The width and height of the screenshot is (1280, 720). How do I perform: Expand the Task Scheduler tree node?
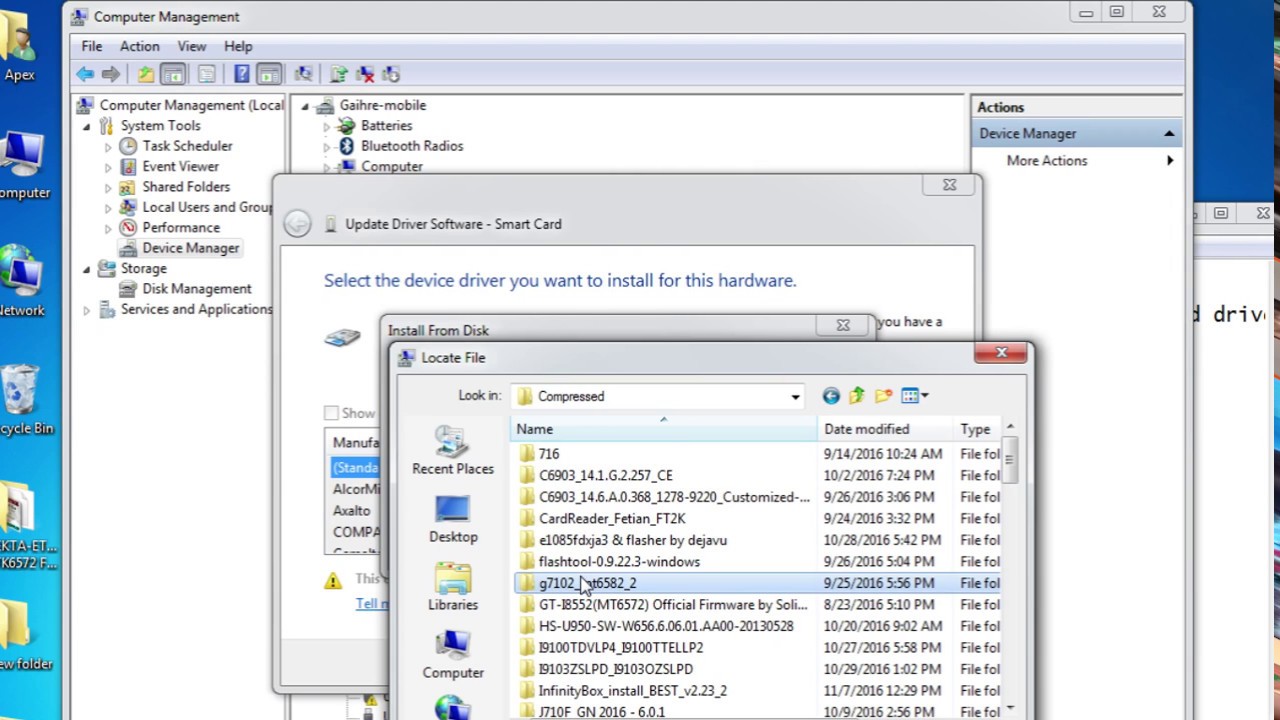tap(108, 147)
